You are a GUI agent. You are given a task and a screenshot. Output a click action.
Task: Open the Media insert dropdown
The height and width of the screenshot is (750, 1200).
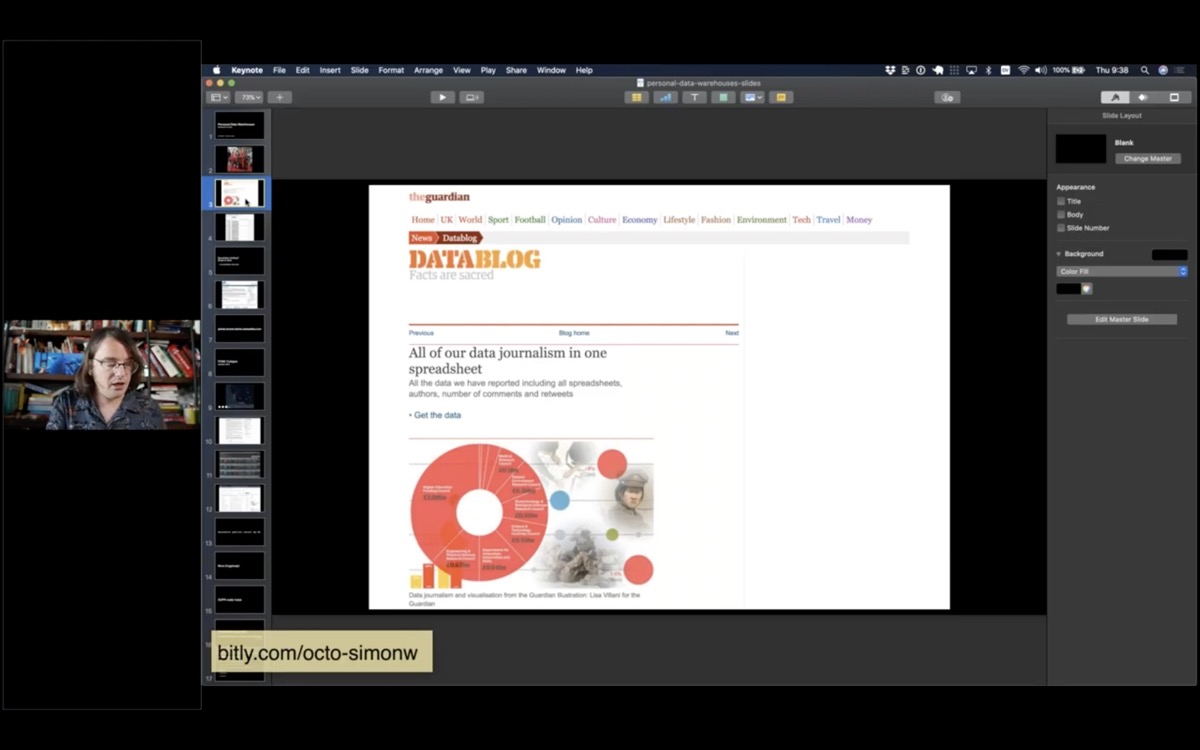[x=753, y=97]
